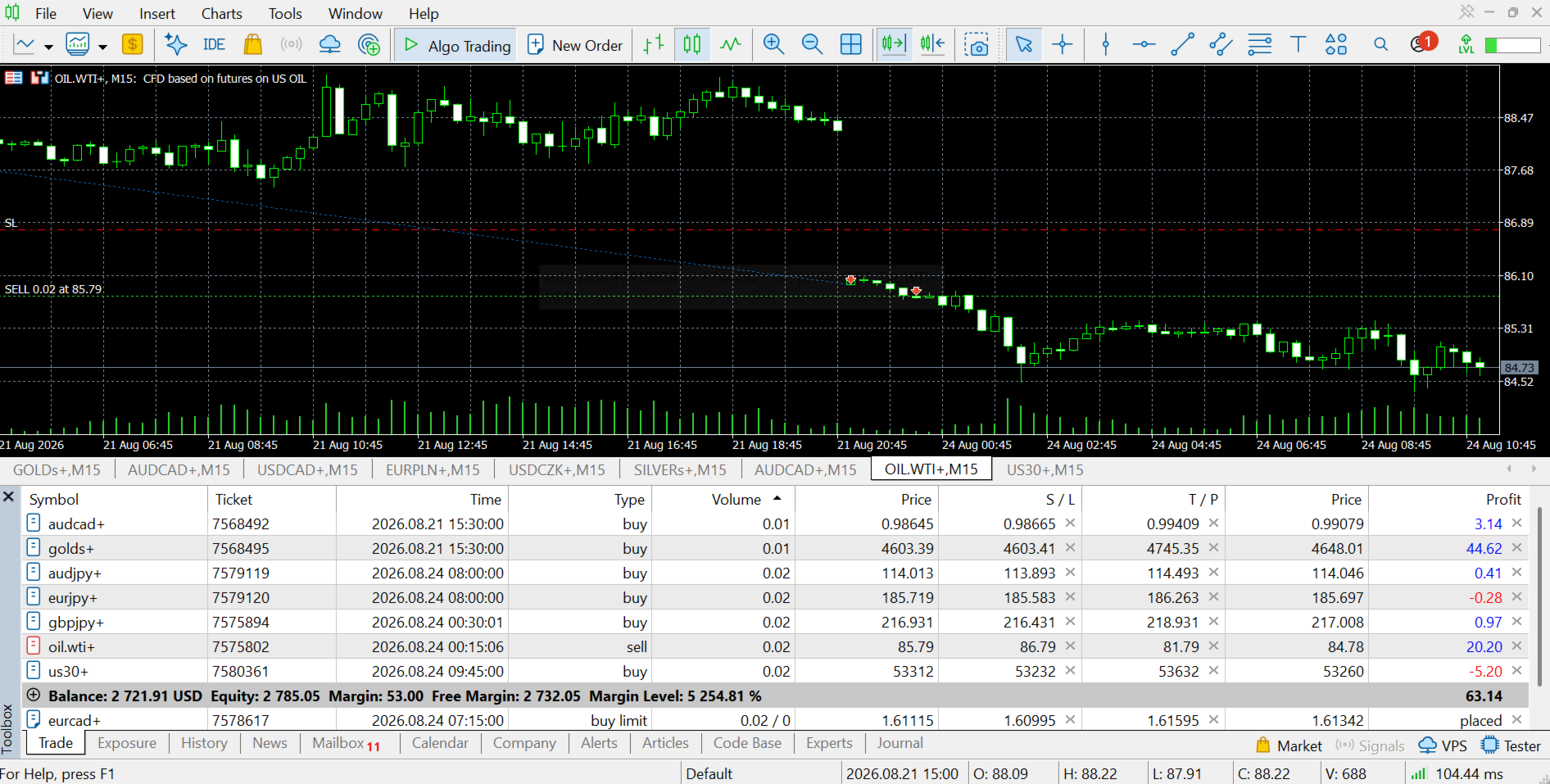
Task: Open the Market shopping bag icon
Action: pos(252,44)
